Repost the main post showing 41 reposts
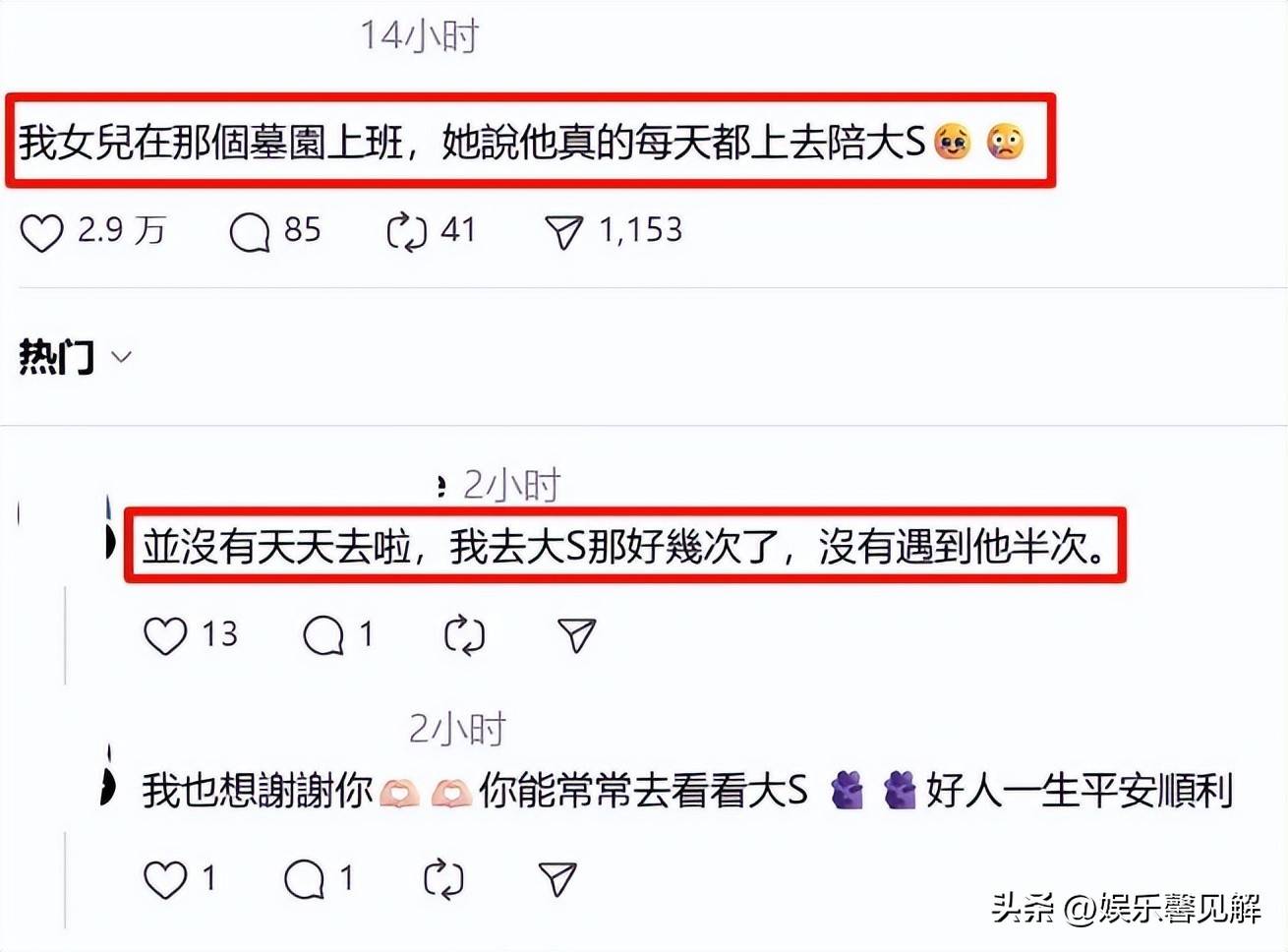Image resolution: width=1288 pixels, height=952 pixels. click(x=406, y=233)
